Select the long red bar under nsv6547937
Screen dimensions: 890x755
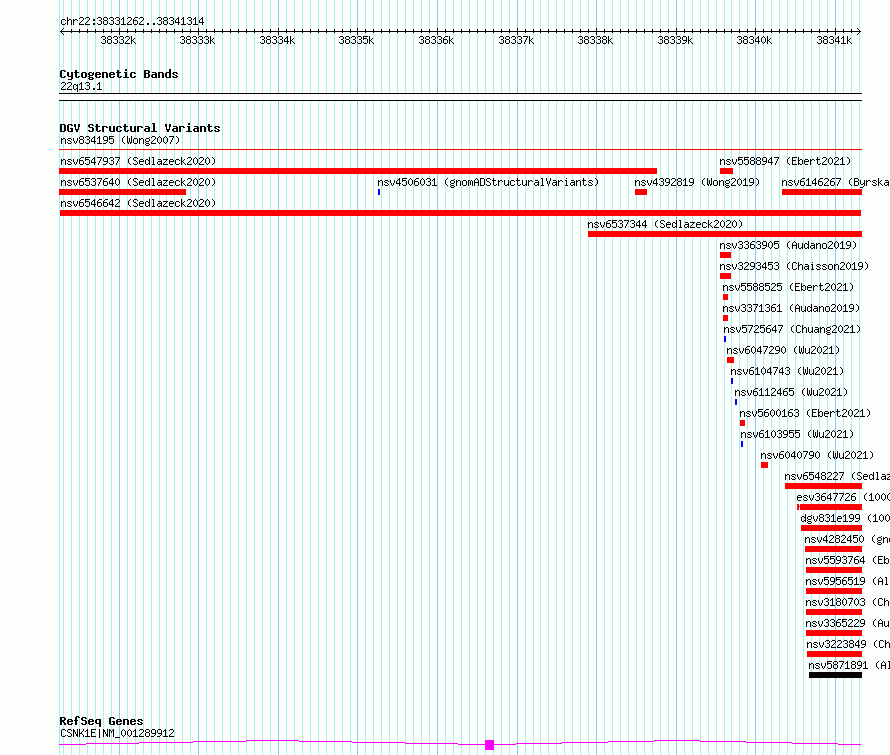point(358,171)
